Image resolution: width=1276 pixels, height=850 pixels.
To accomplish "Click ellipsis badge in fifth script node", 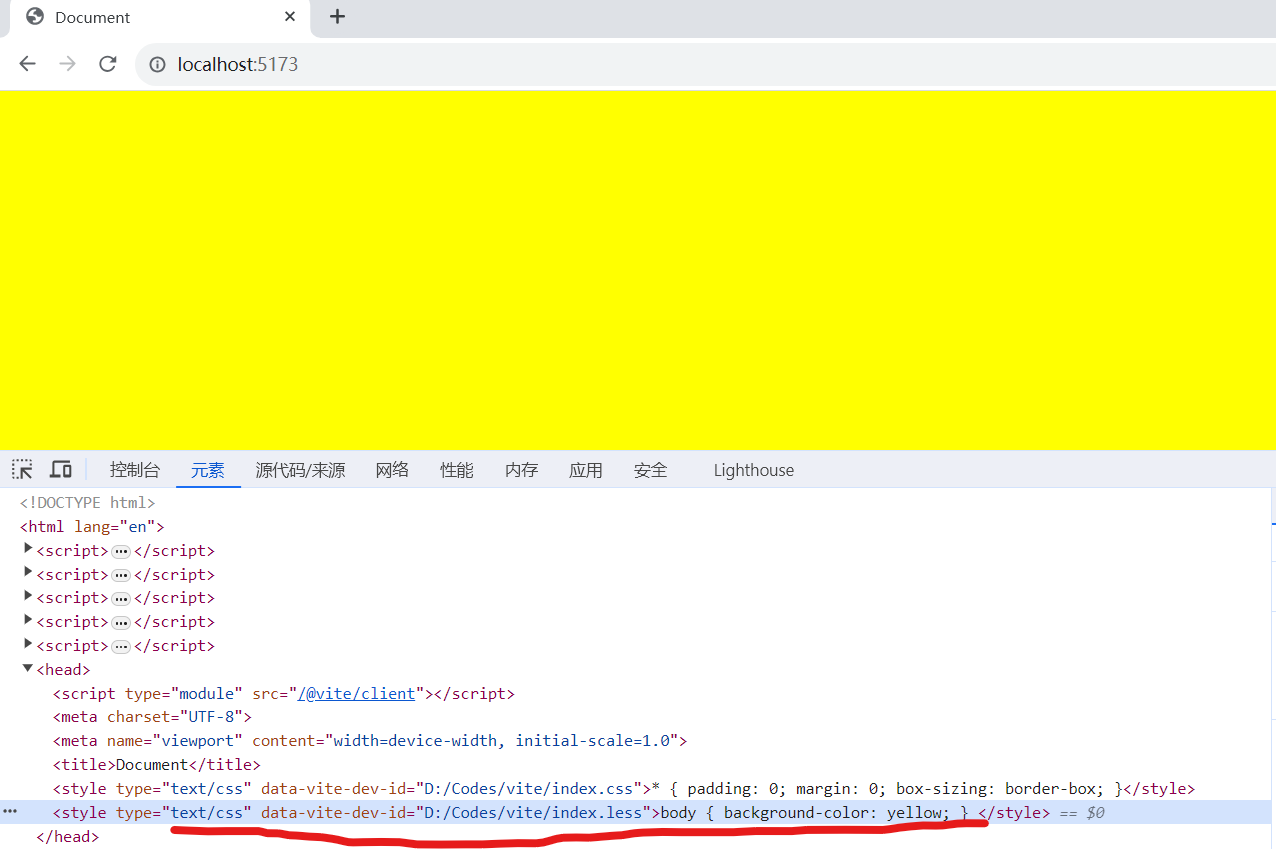I will [121, 646].
